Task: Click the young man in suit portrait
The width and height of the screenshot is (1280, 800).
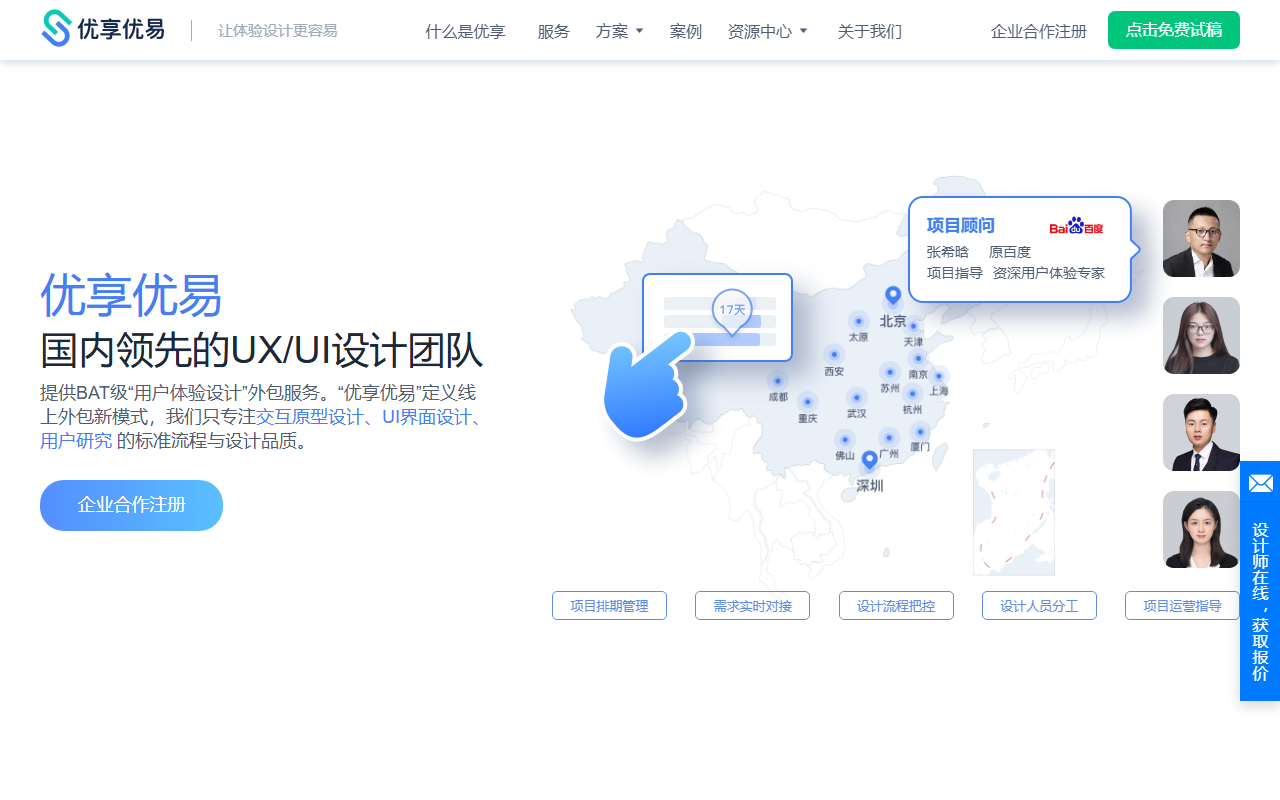Action: pyautogui.click(x=1201, y=432)
